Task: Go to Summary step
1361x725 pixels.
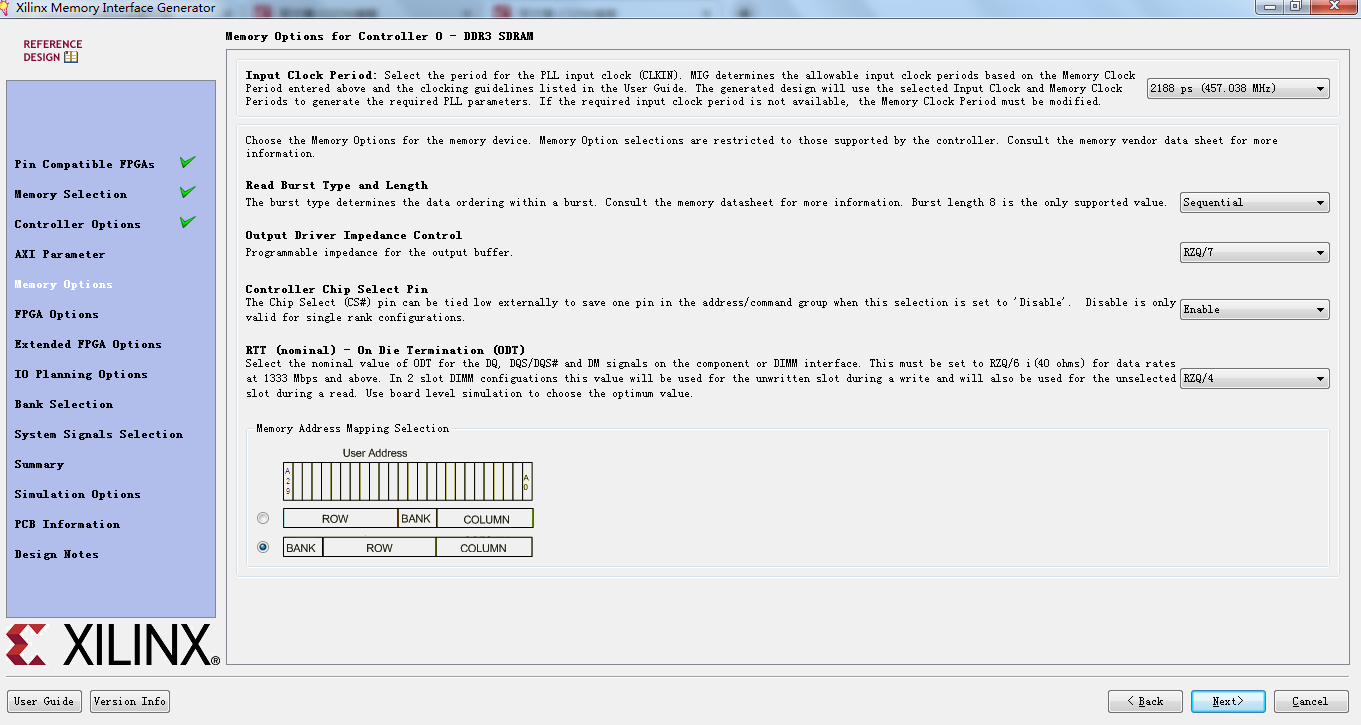Action: click(x=39, y=464)
